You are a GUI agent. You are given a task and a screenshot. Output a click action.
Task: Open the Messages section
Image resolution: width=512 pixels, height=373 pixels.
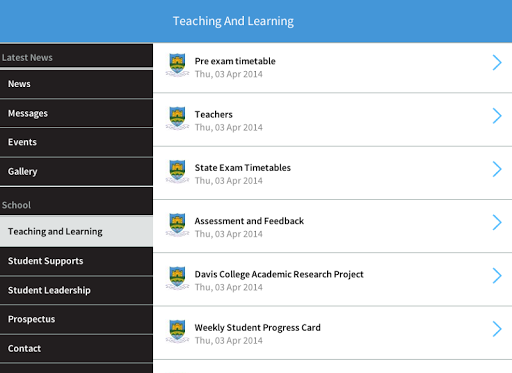pos(76,113)
